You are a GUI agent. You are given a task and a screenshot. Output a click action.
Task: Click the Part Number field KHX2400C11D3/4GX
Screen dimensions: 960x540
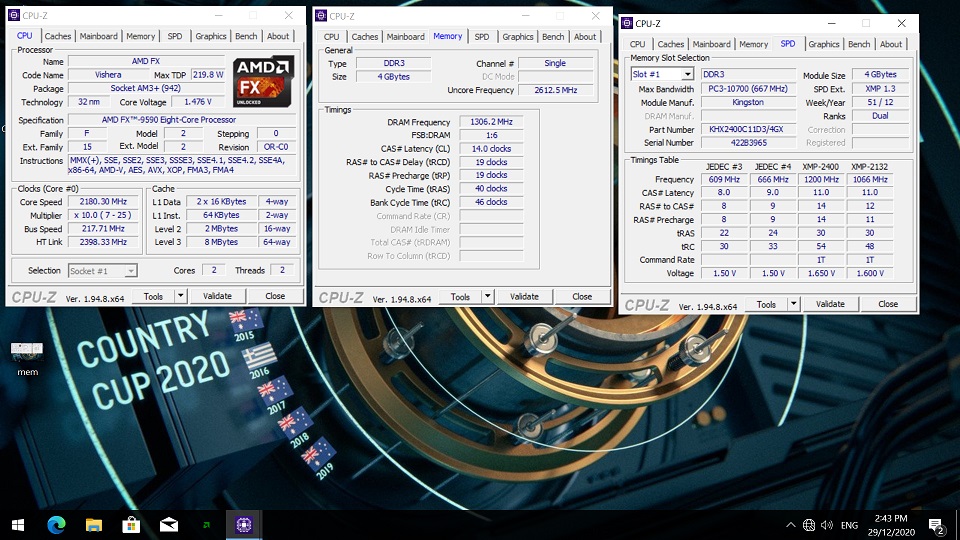(x=748, y=129)
